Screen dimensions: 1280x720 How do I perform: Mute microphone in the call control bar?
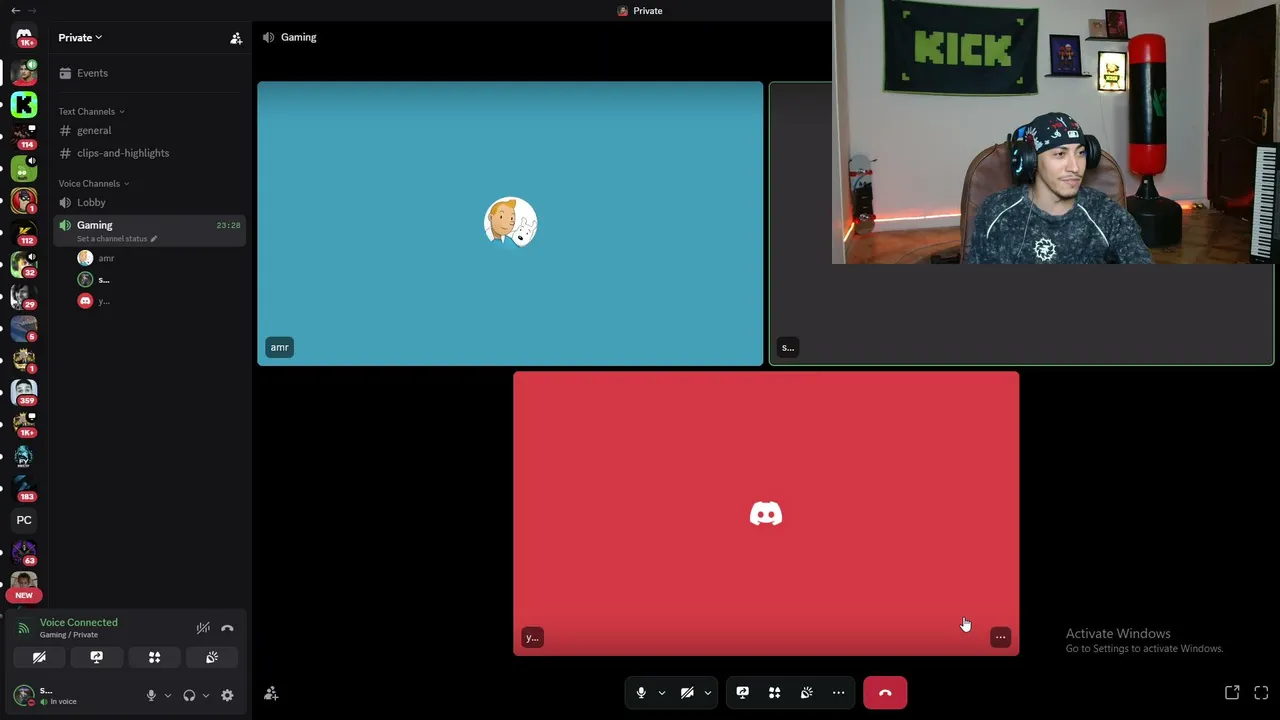point(641,693)
